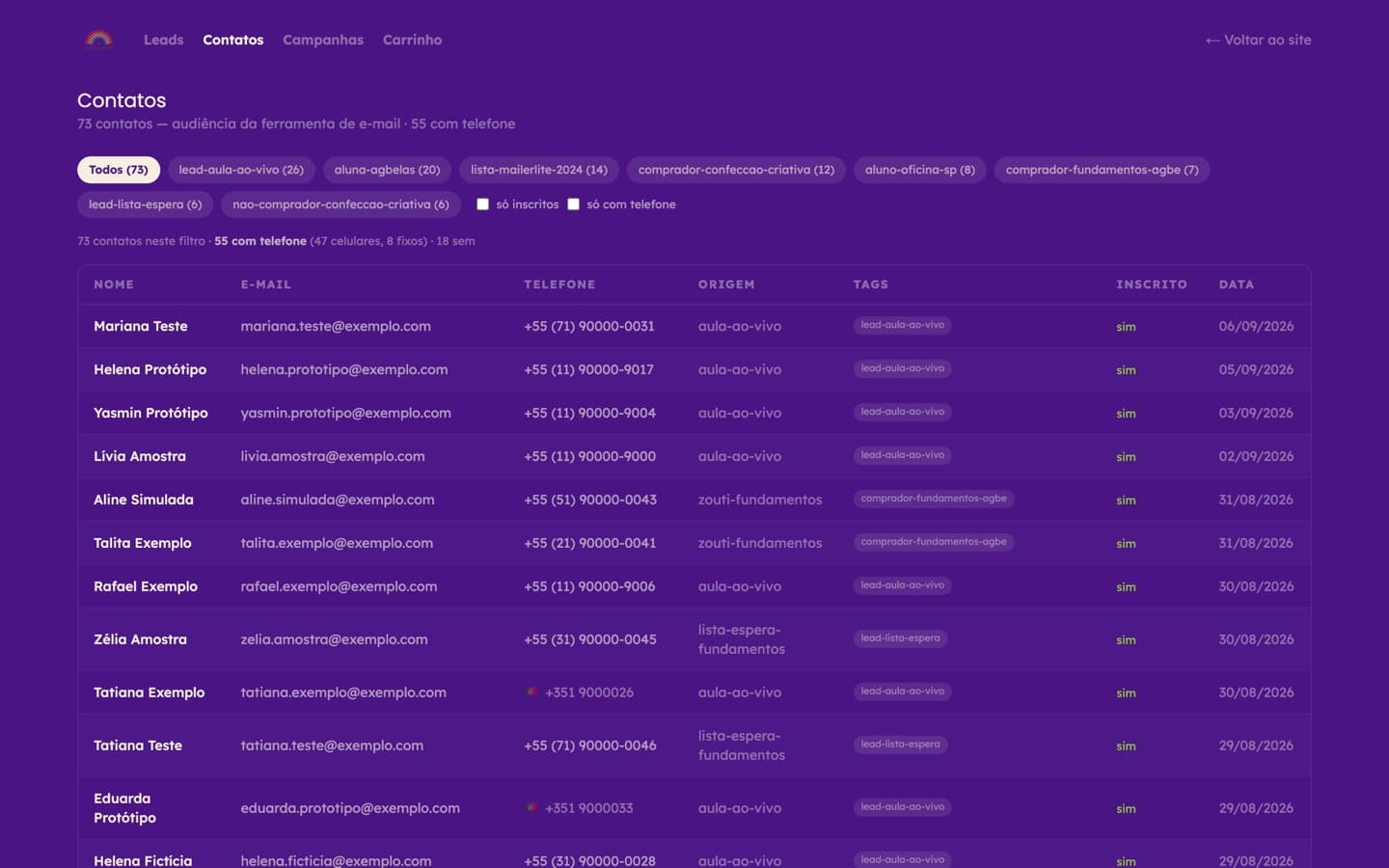Image resolution: width=1389 pixels, height=868 pixels.
Task: Select the name "Helena Fictícia"
Action: [143, 860]
